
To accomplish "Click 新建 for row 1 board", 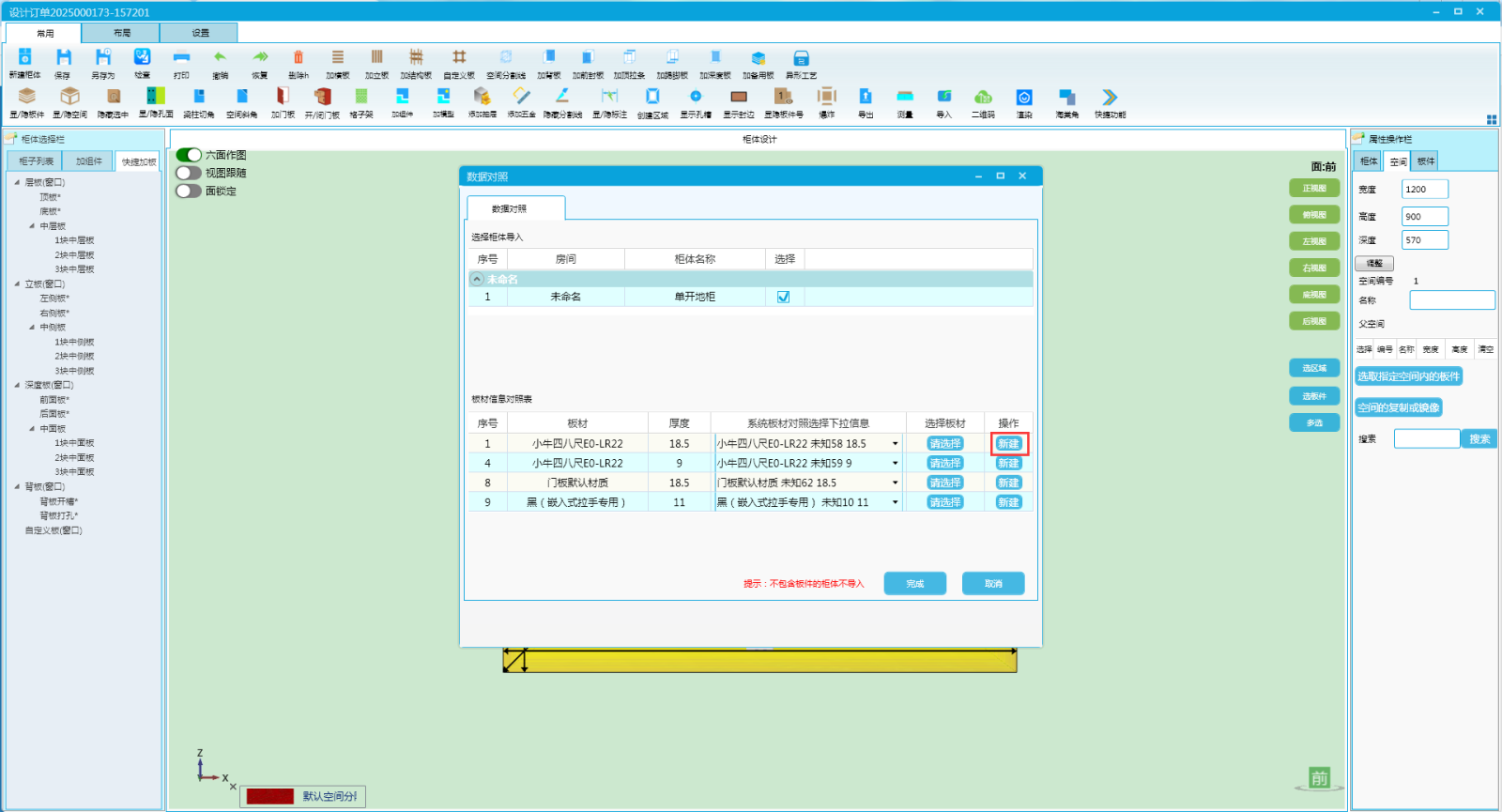I will coord(1009,444).
